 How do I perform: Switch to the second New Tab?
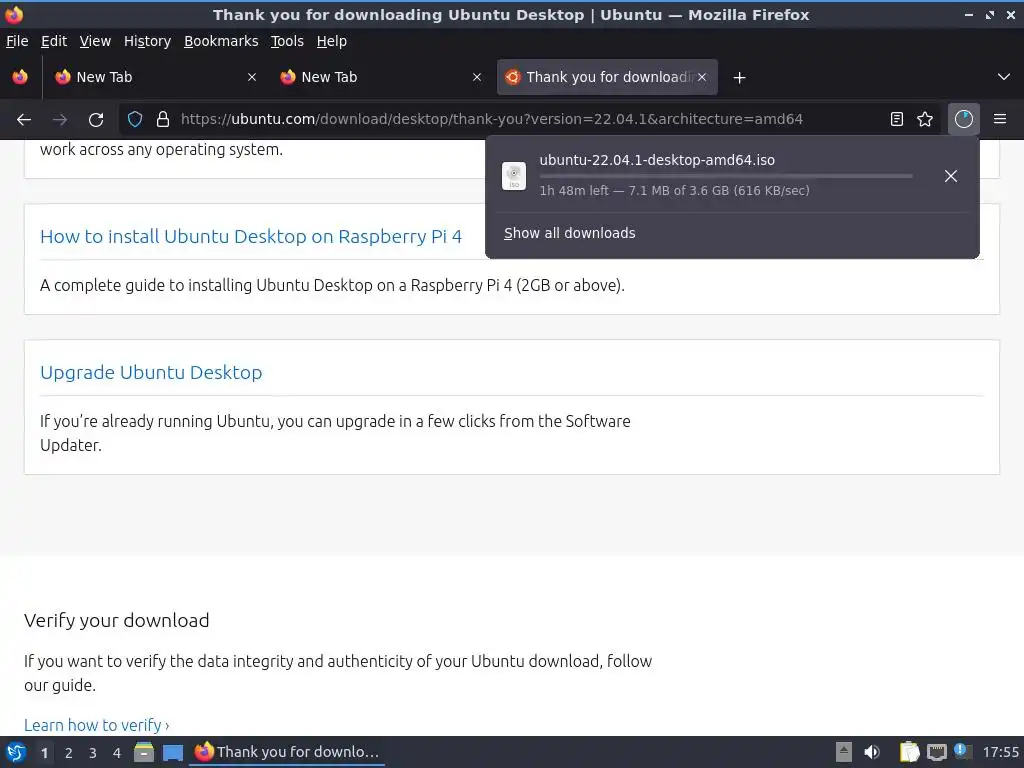382,77
